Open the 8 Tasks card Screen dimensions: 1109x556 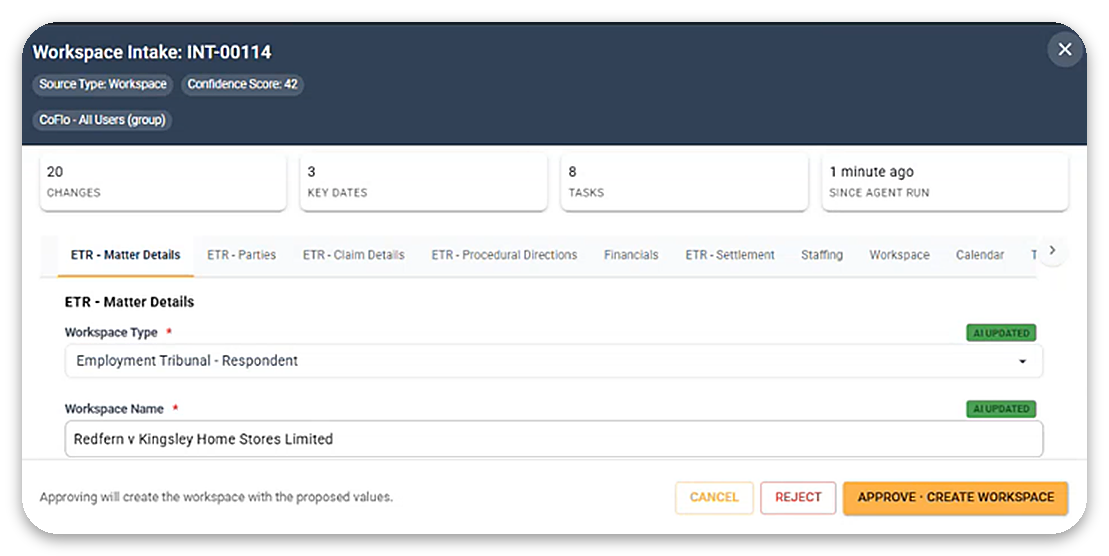[x=684, y=182]
